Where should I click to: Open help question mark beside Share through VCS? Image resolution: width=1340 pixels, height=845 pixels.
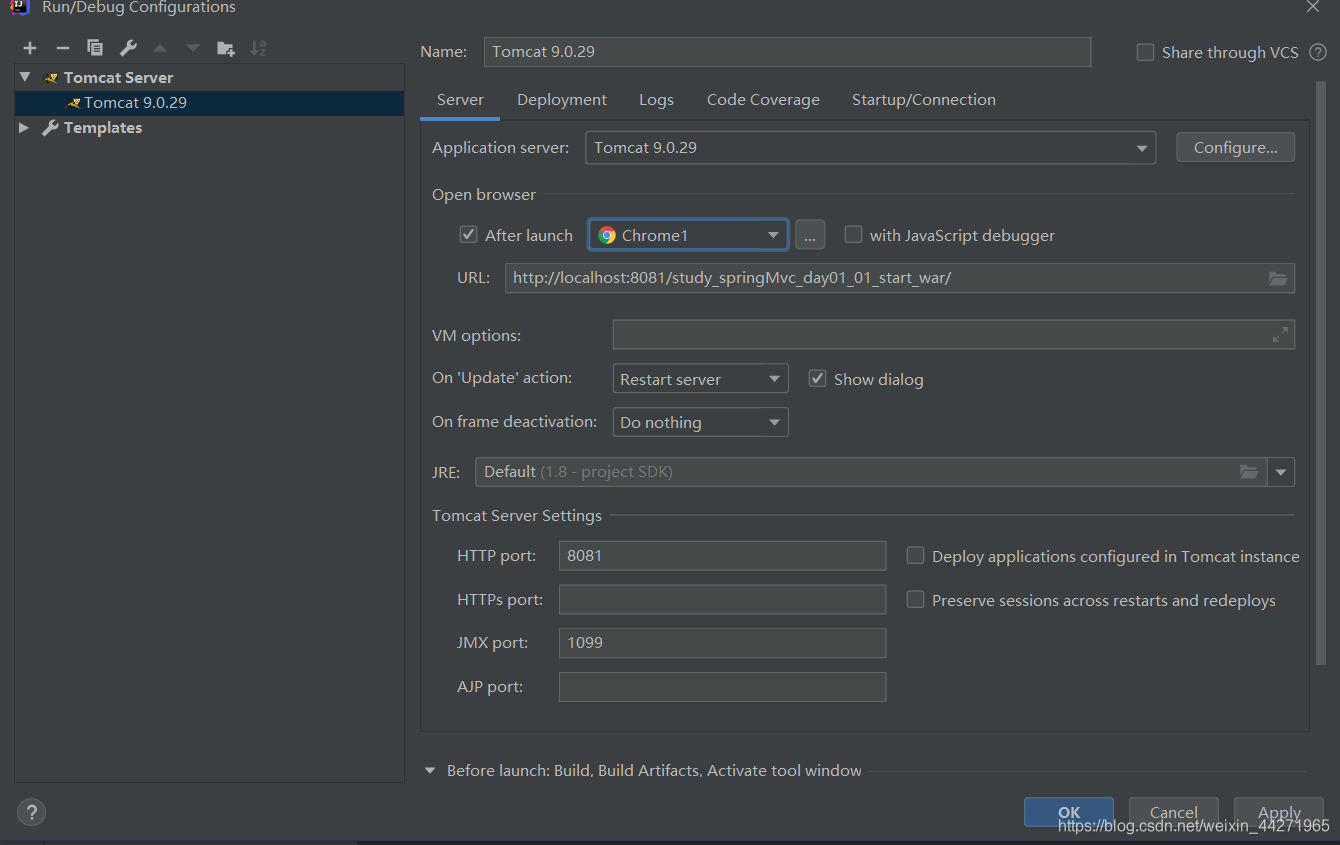click(x=1318, y=52)
